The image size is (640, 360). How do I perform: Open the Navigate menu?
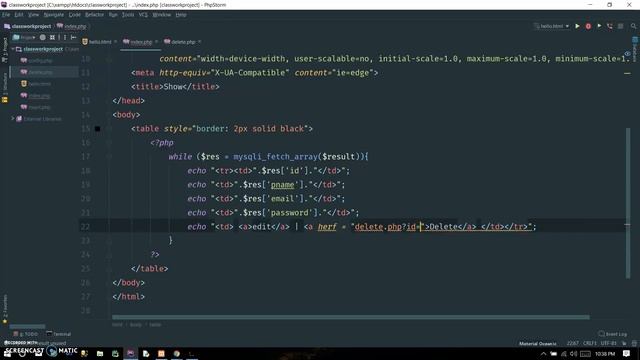coord(53,15)
